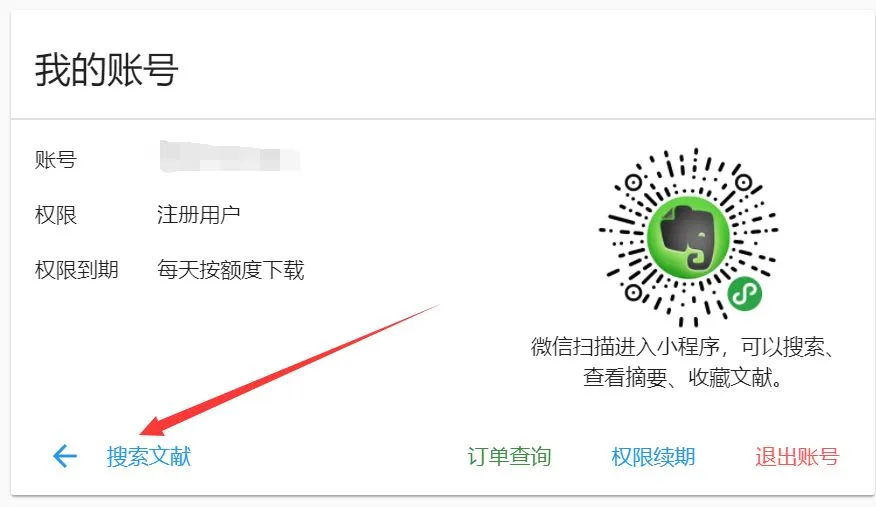Click the 账号 field label
Screen dimensions: 876x507
(55, 160)
